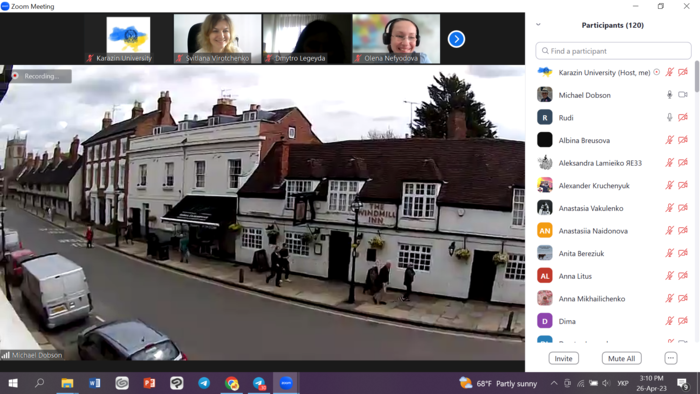Viewport: 700px width, 394px height.
Task: Click Anastasiia Naidonova's muted mic icon
Action: click(669, 231)
